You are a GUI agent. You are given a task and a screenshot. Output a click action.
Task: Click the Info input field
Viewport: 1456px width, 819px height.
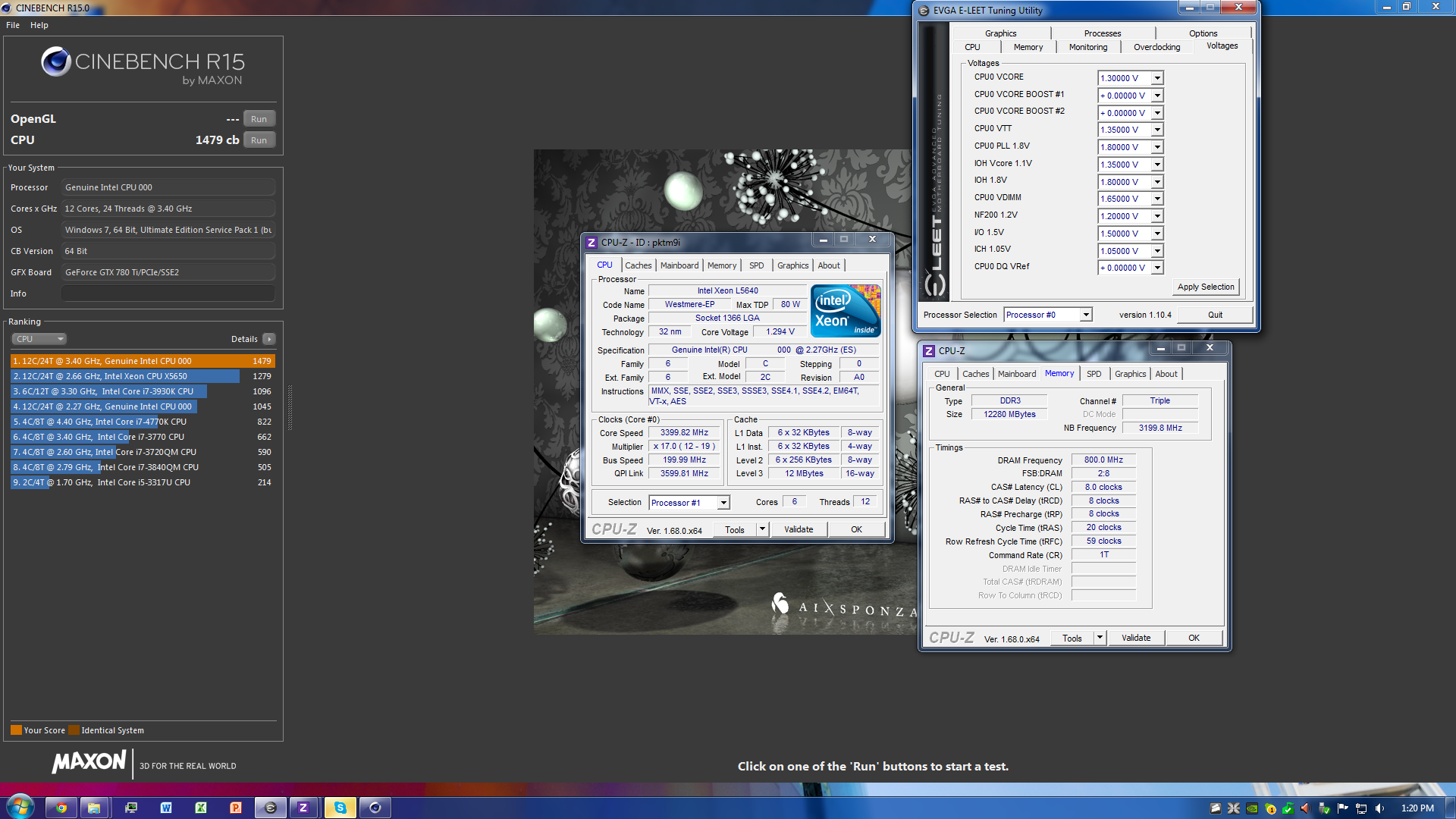point(168,293)
